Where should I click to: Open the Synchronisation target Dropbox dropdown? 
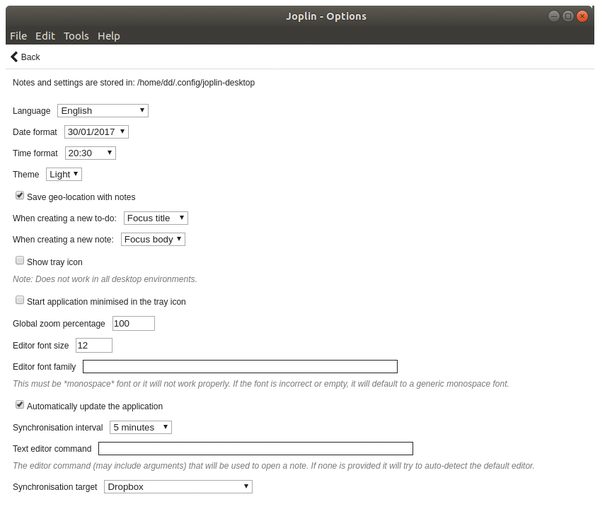[178, 487]
